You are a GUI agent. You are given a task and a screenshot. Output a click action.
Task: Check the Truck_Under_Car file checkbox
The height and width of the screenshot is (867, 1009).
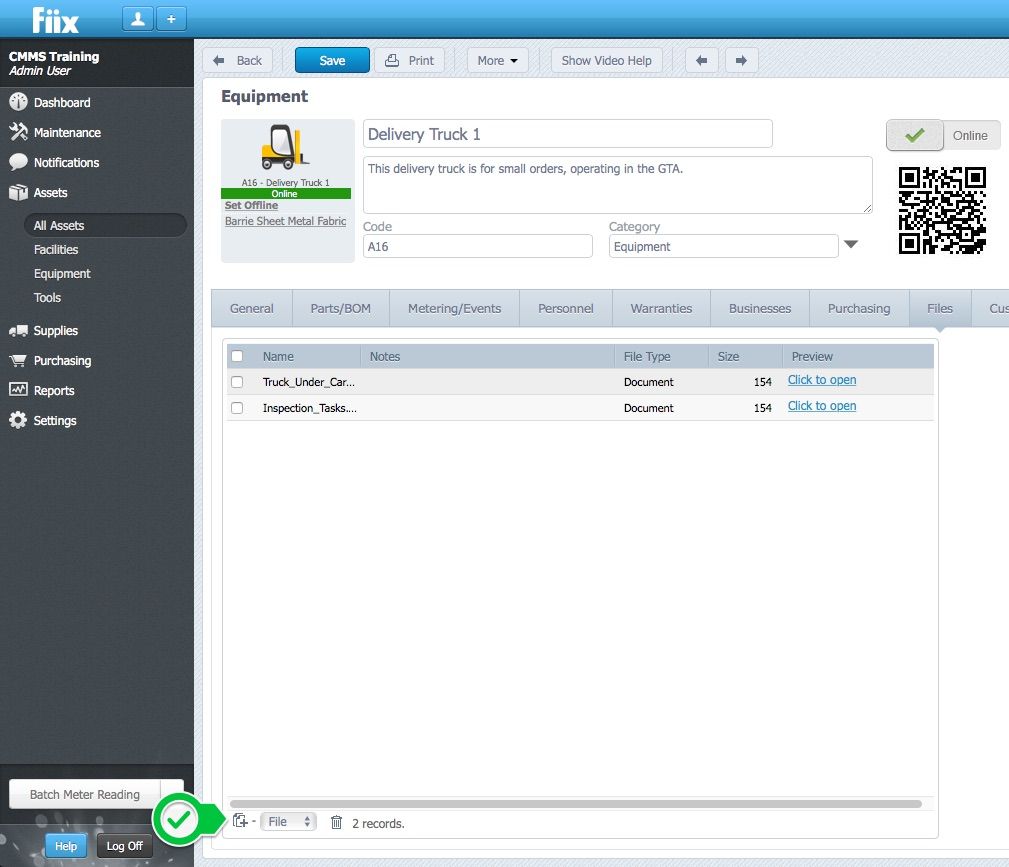coord(237,382)
